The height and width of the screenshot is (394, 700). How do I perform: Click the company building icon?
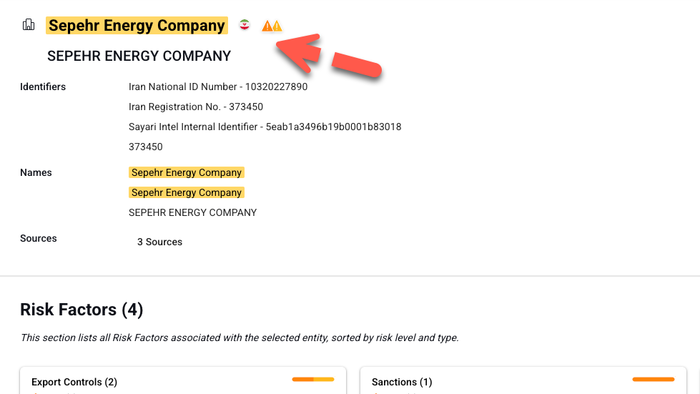(29, 24)
